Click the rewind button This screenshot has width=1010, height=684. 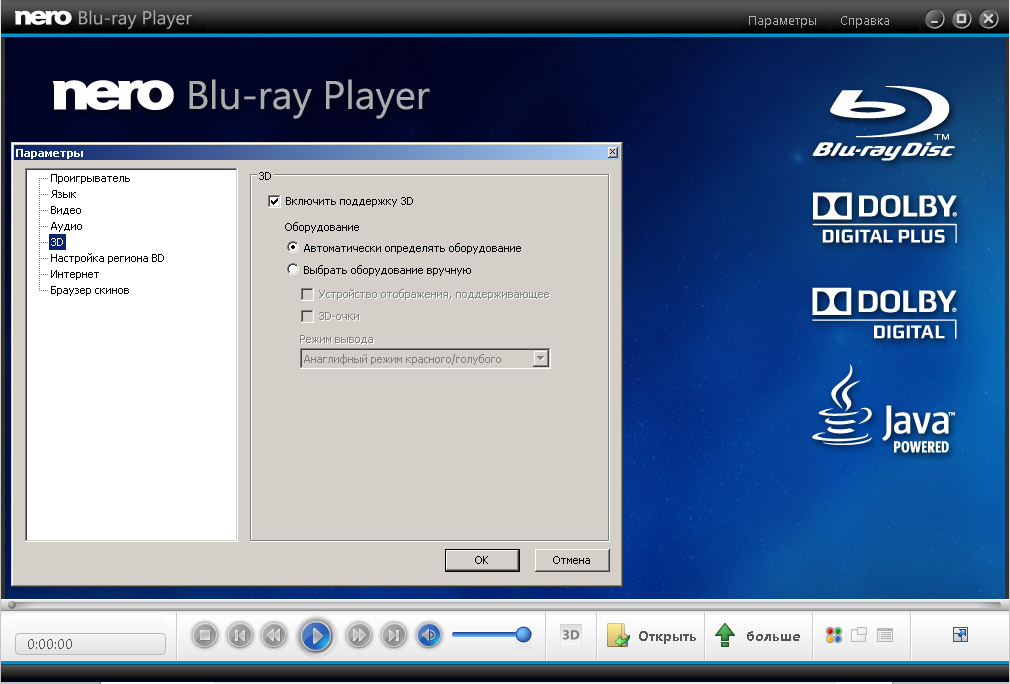click(x=274, y=636)
